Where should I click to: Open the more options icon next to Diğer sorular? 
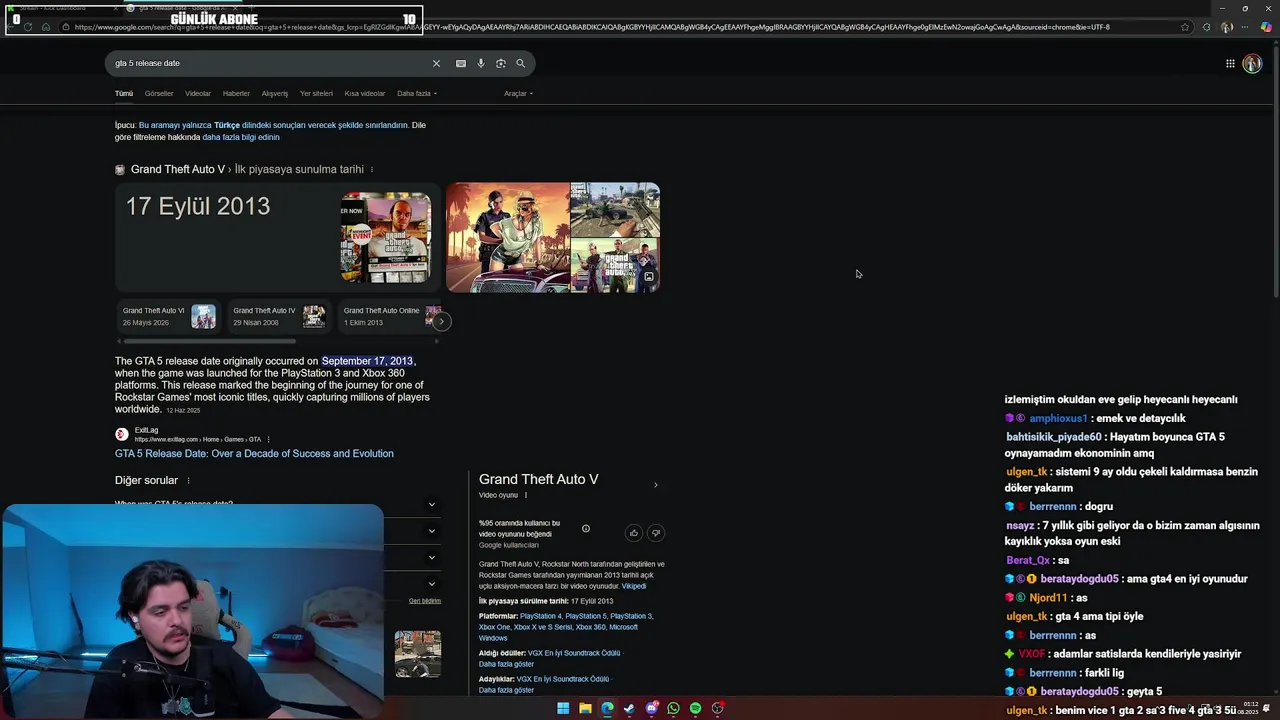188,481
